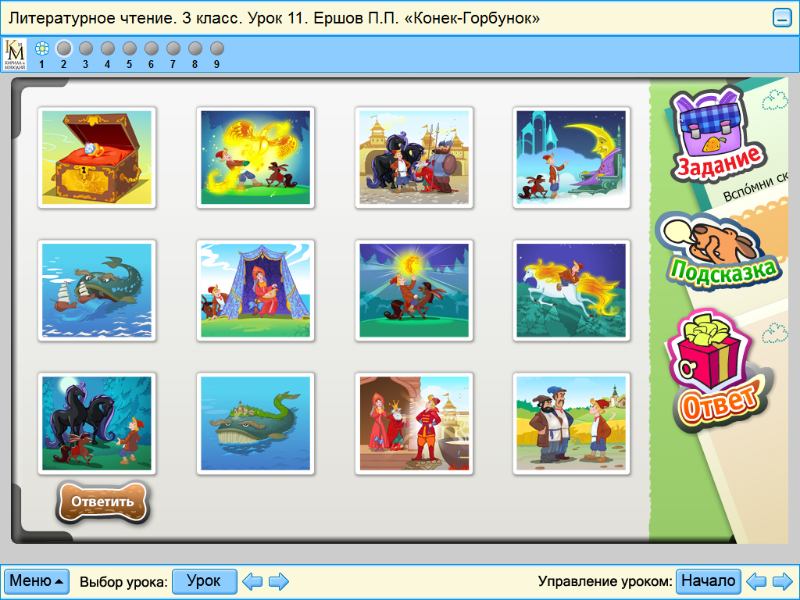Open the Меню dropdown
This screenshot has width=800, height=600.
tap(37, 581)
